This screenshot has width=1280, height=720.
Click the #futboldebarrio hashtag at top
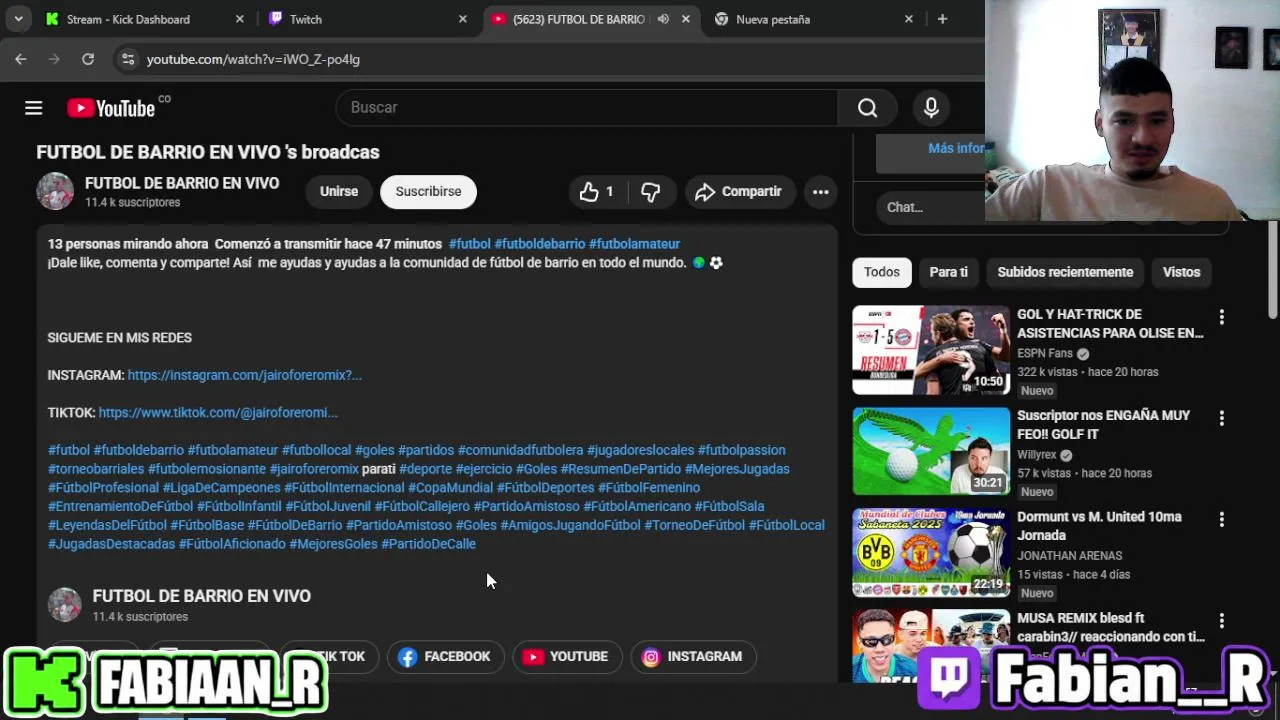pos(540,244)
